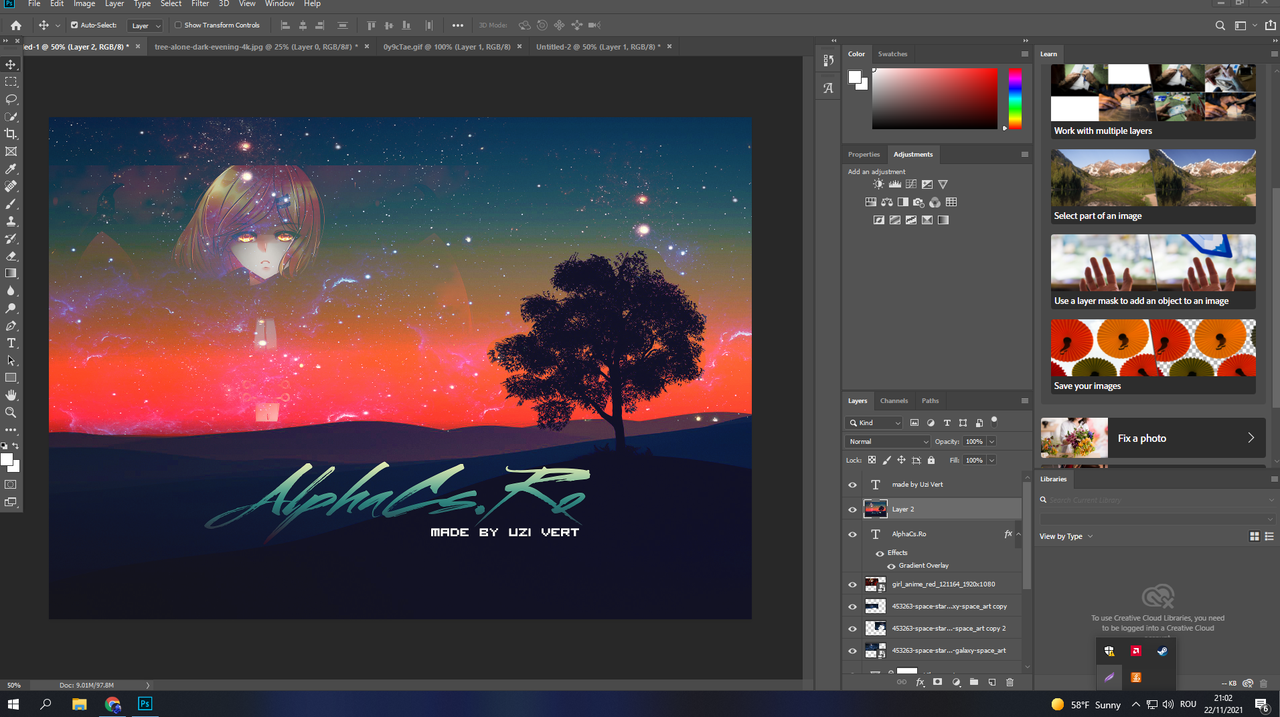Screen dimensions: 1280x717
Task: Enable Show Transform Controls checkbox
Action: [x=178, y=25]
